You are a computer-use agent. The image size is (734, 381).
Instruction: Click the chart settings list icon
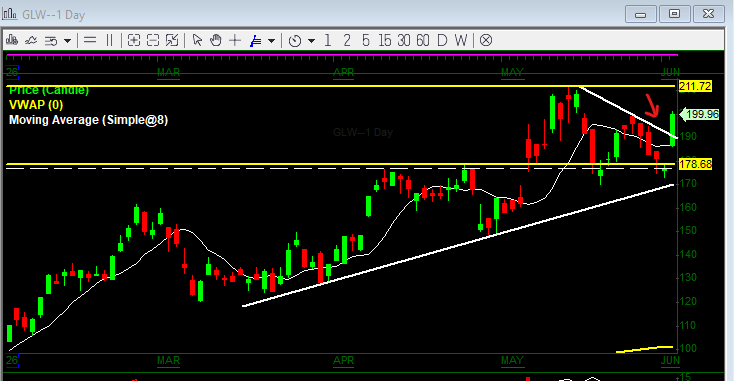click(x=51, y=41)
